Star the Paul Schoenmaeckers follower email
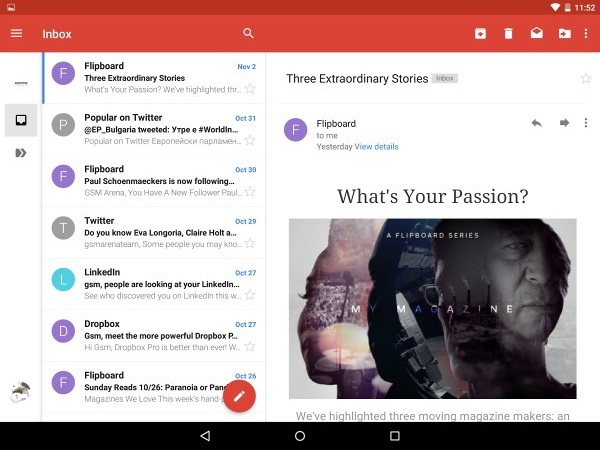The height and width of the screenshot is (450, 600). pos(250,192)
